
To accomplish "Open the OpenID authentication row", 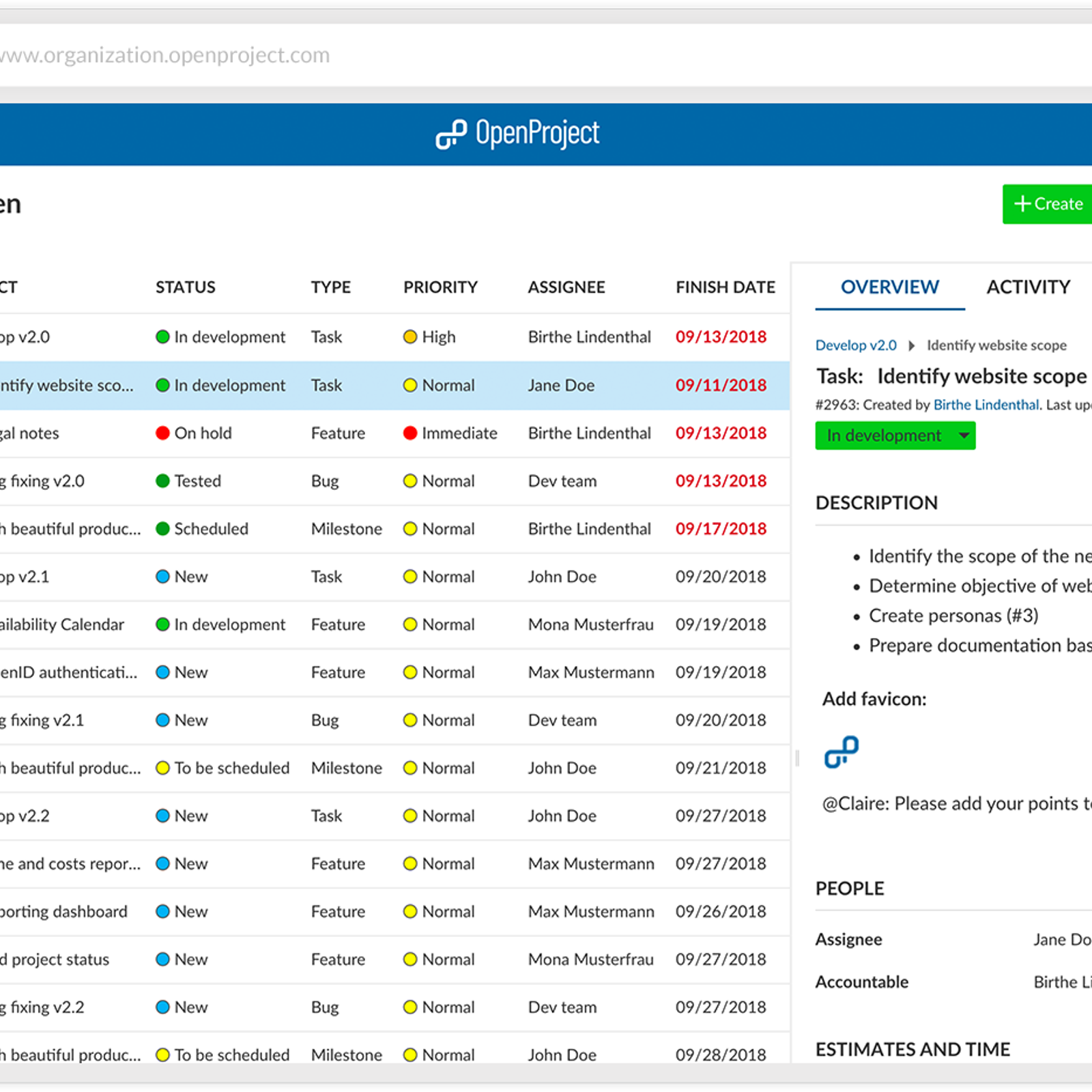I will (394, 672).
